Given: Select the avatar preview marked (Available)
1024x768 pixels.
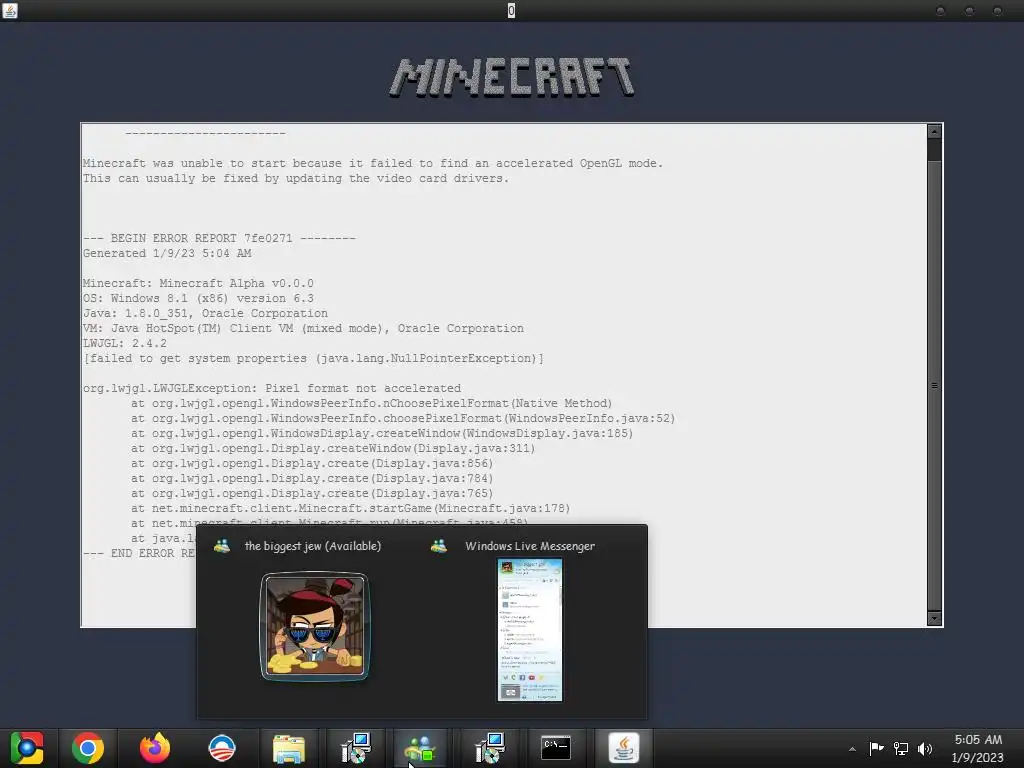Looking at the screenshot, I should tap(315, 627).
